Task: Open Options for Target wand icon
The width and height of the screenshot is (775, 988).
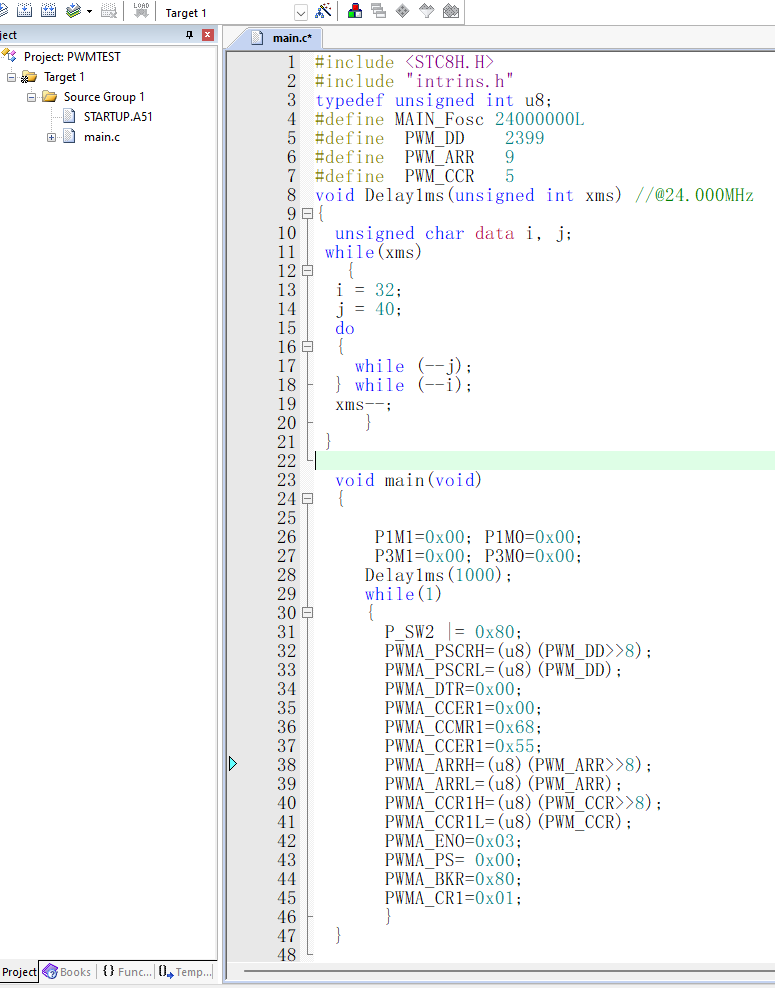Action: (323, 11)
